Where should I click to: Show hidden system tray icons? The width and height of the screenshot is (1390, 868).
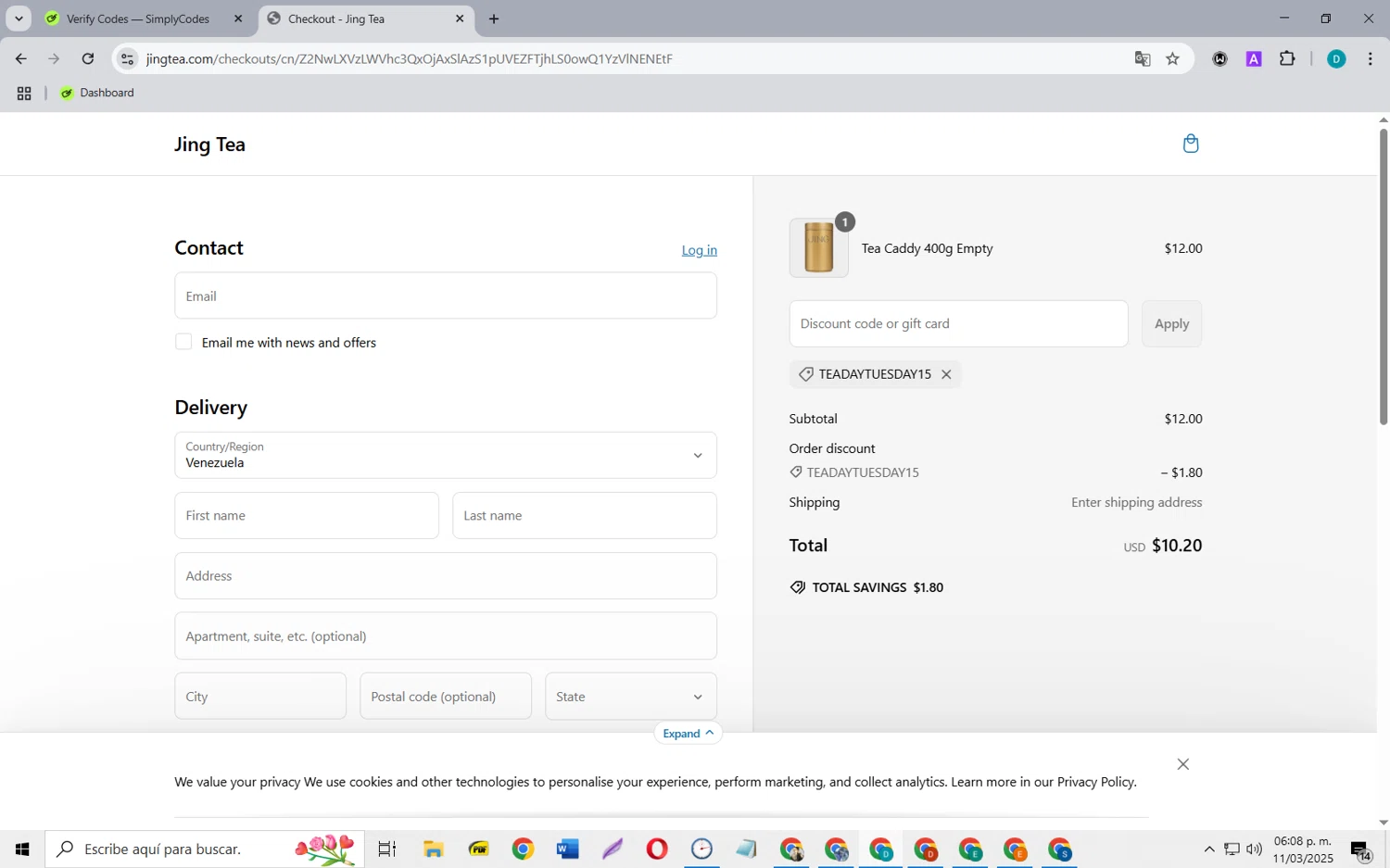click(x=1209, y=849)
